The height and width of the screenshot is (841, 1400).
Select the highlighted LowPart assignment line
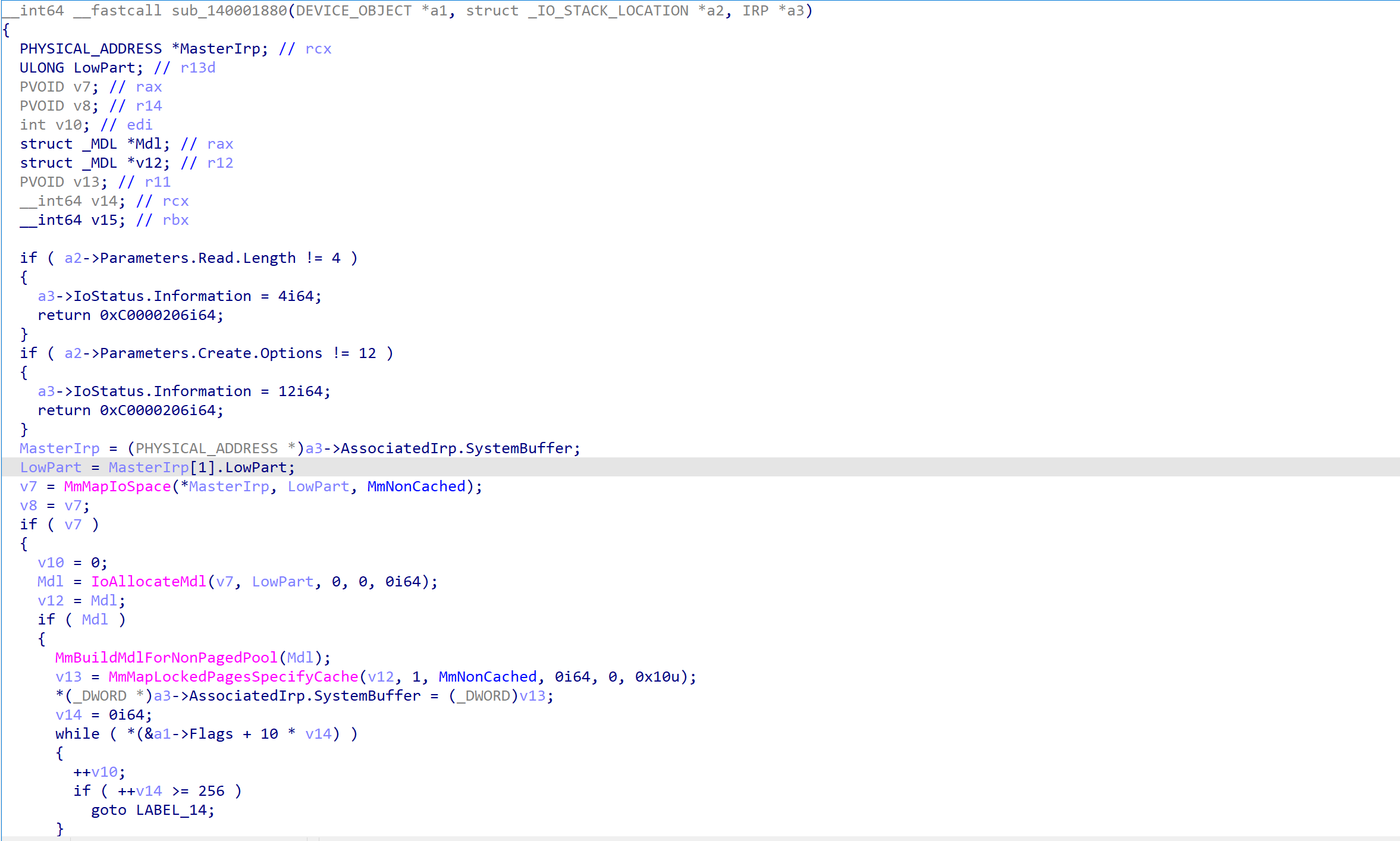point(157,467)
